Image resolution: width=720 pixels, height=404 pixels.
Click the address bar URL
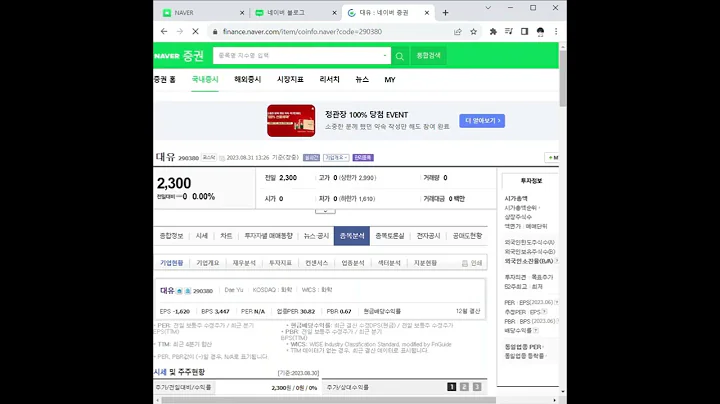click(x=302, y=32)
